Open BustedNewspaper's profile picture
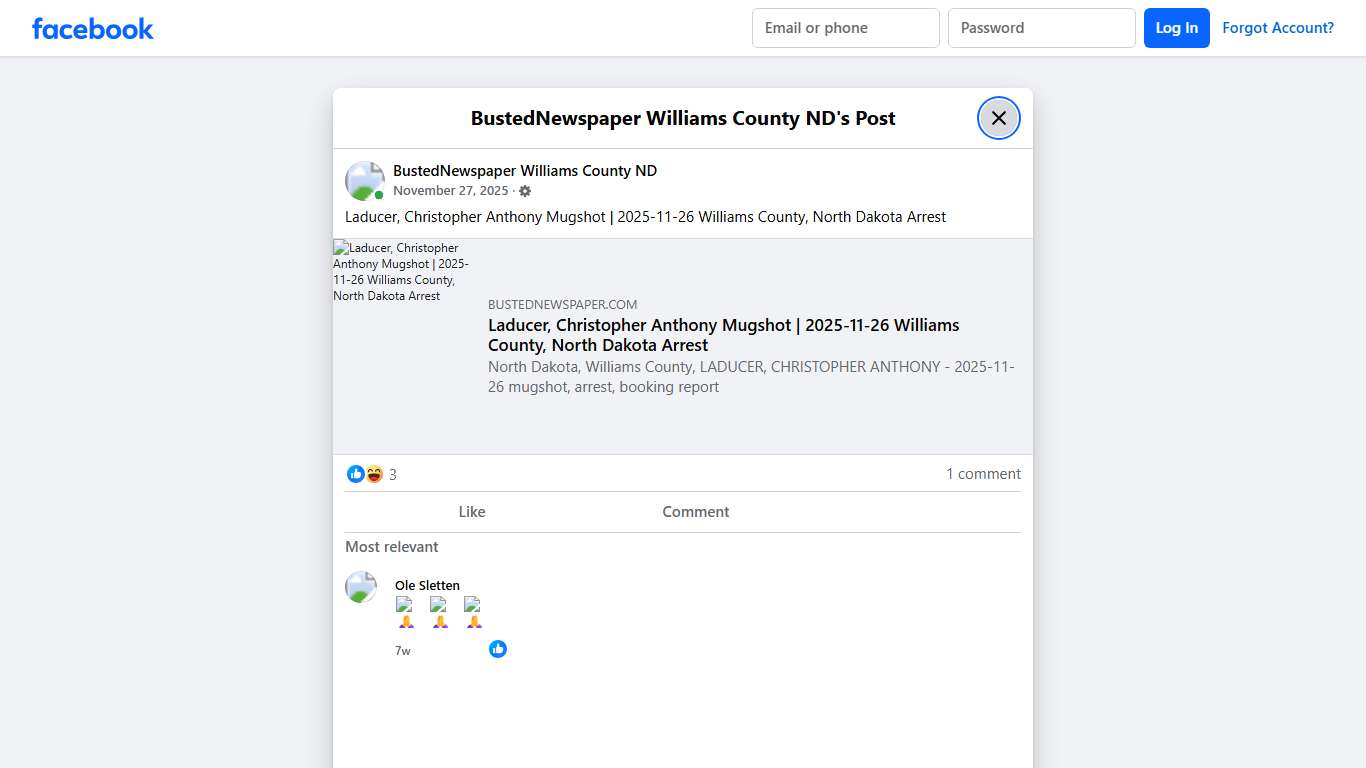The width and height of the screenshot is (1366, 768). [364, 181]
